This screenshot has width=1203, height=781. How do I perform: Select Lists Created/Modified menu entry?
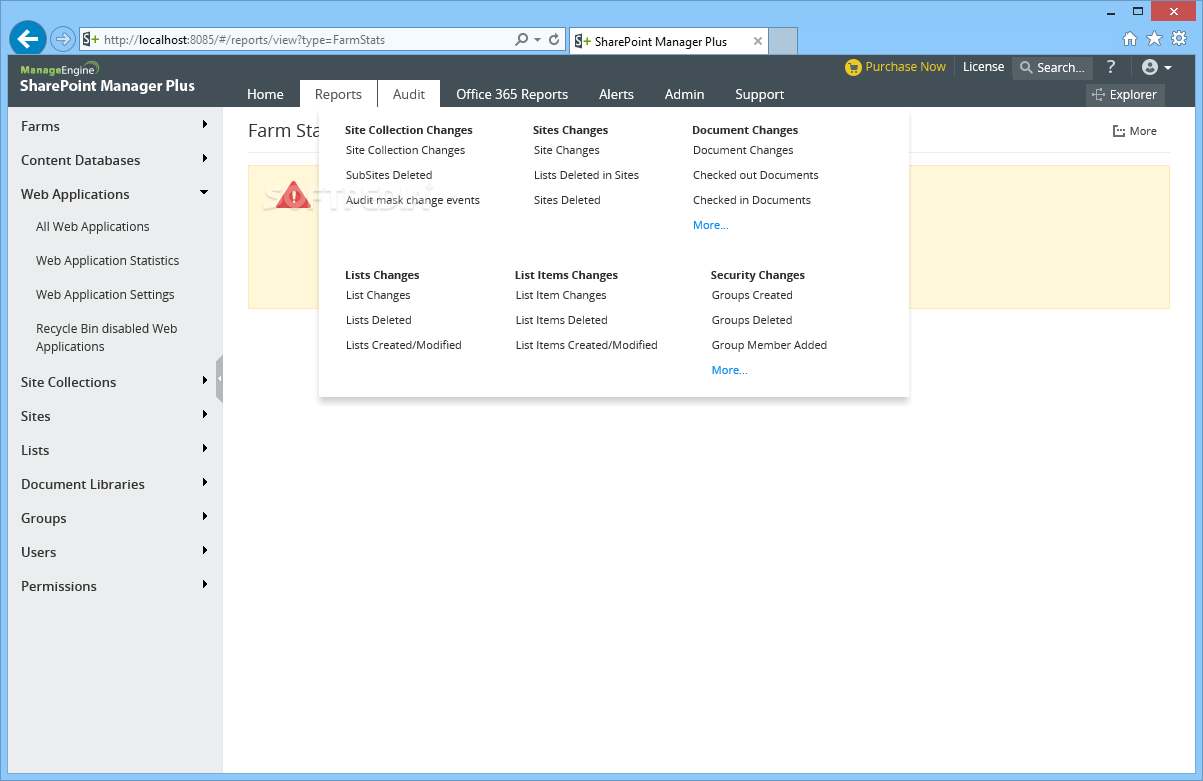404,345
